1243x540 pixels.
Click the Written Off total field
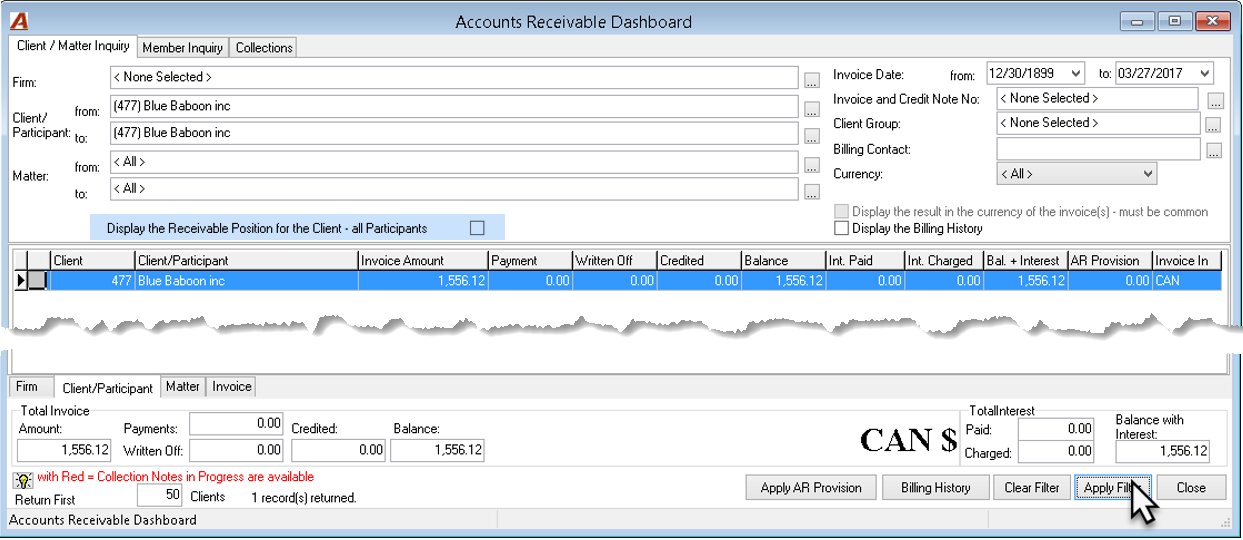[x=236, y=451]
